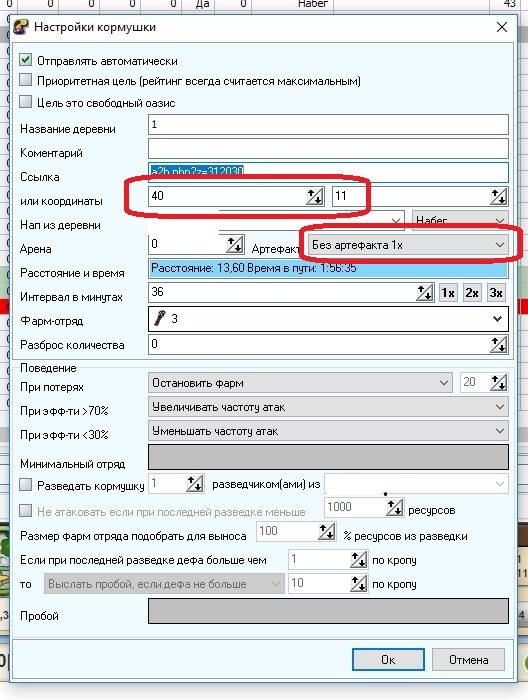Open the Остановить фарм dropdown

coord(299,383)
